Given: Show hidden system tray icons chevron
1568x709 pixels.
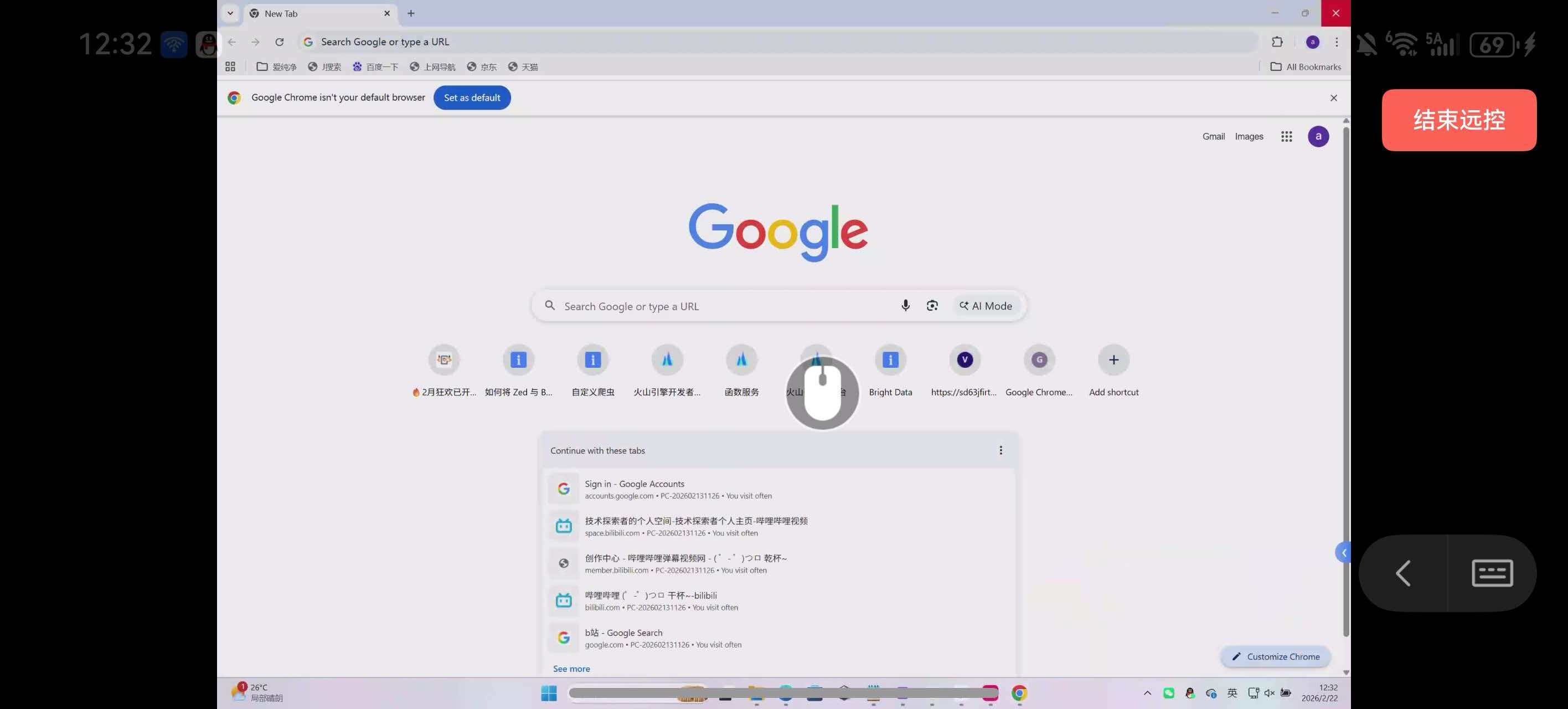Looking at the screenshot, I should pos(1147,692).
